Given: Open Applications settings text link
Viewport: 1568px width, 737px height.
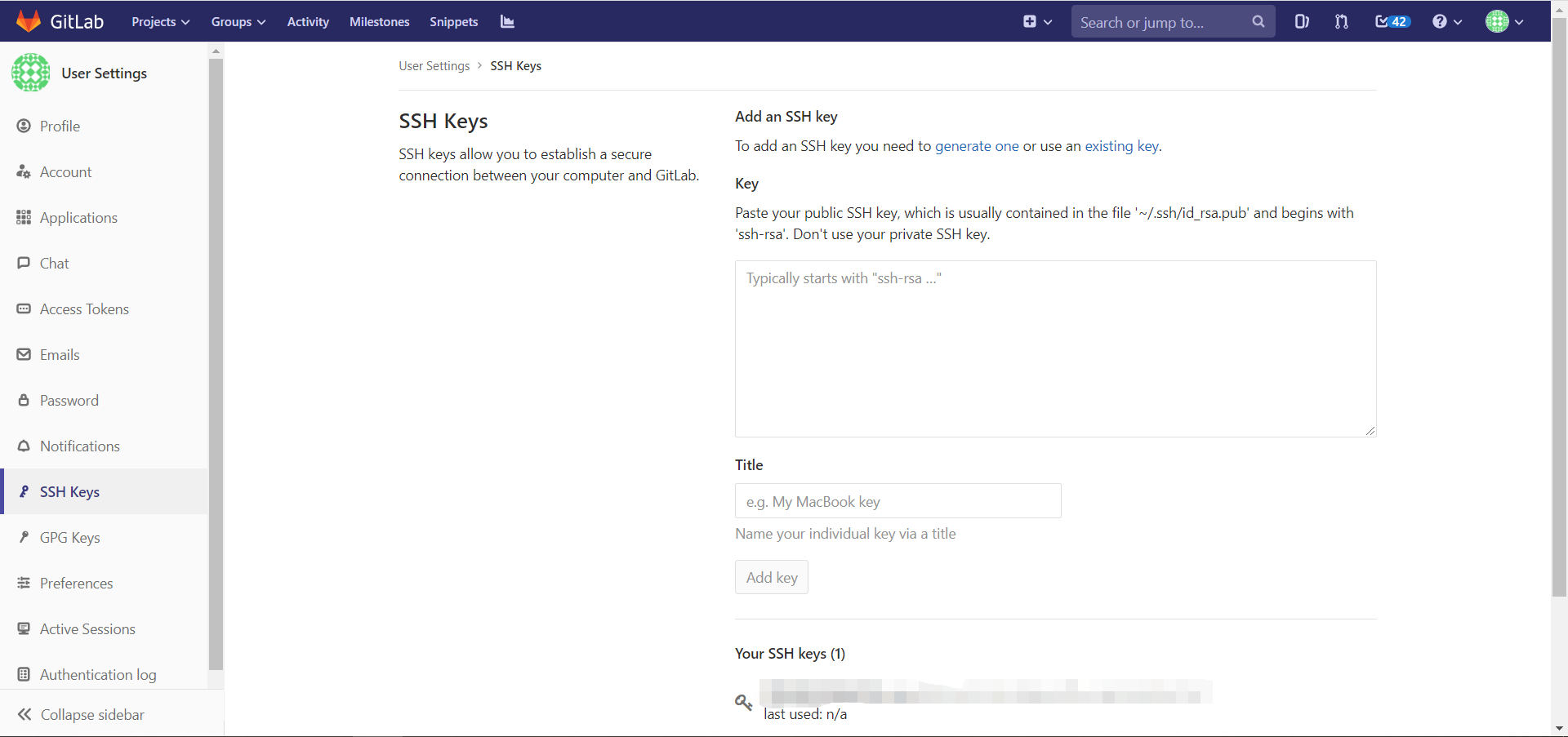Looking at the screenshot, I should [x=78, y=217].
